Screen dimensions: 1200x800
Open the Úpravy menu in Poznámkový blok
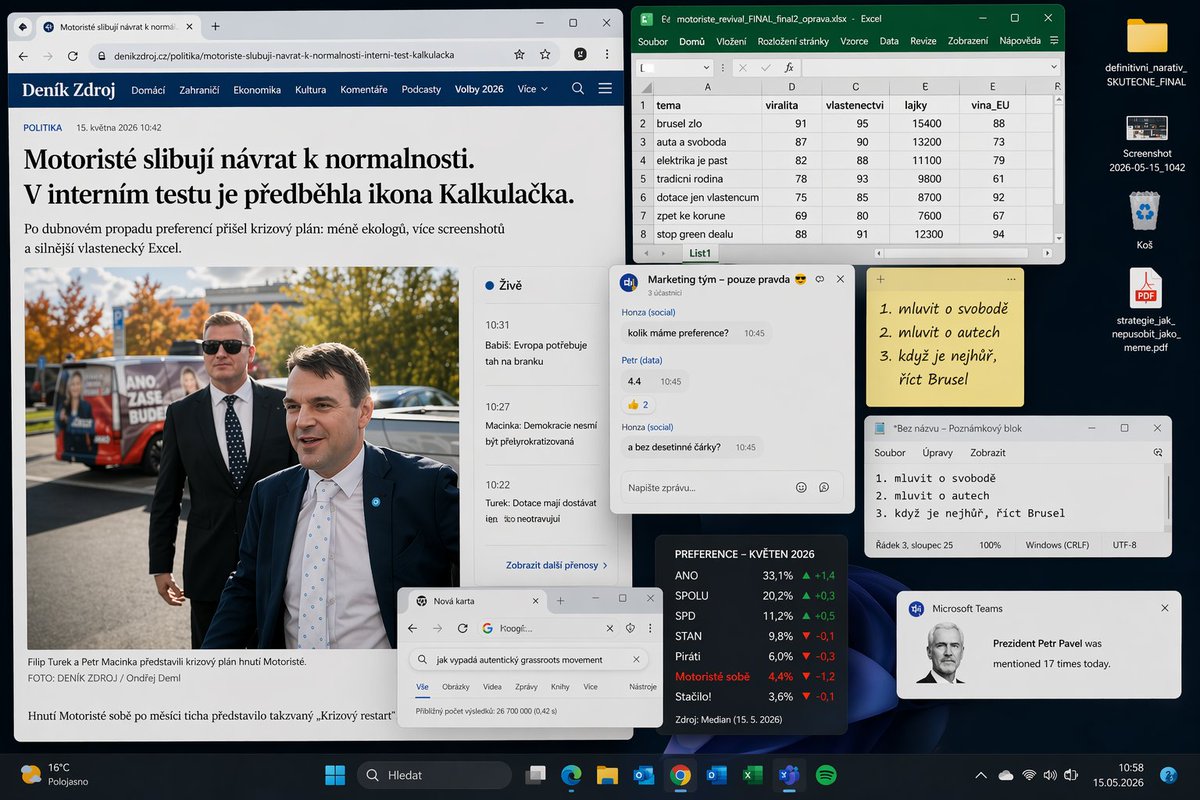pos(938,453)
